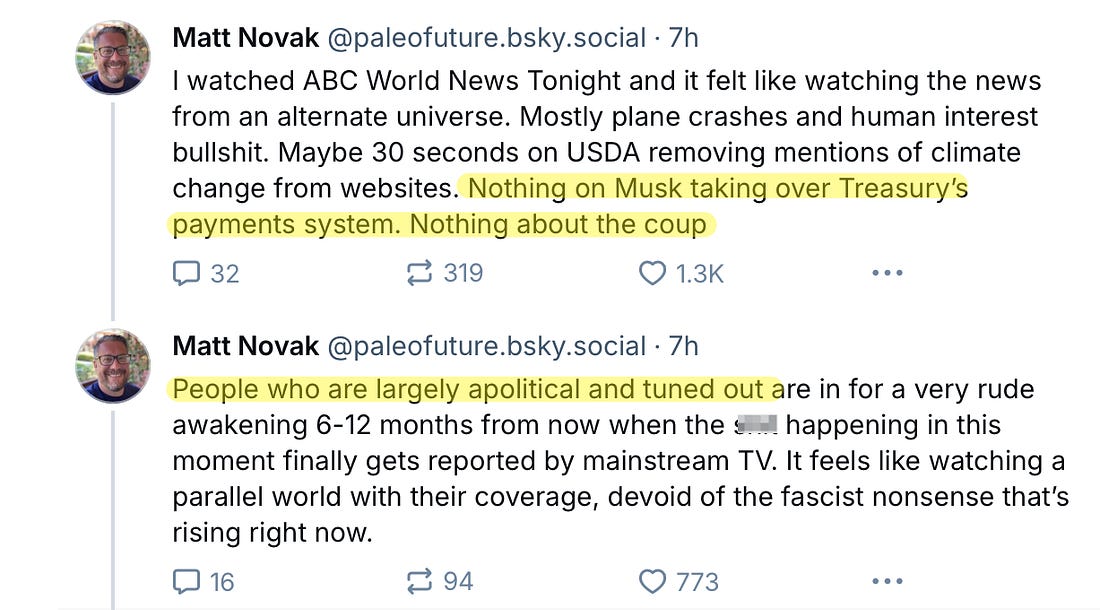The image size is (1100, 610).
Task: Click Matt Novak avatar on first post
Action: tap(114, 57)
